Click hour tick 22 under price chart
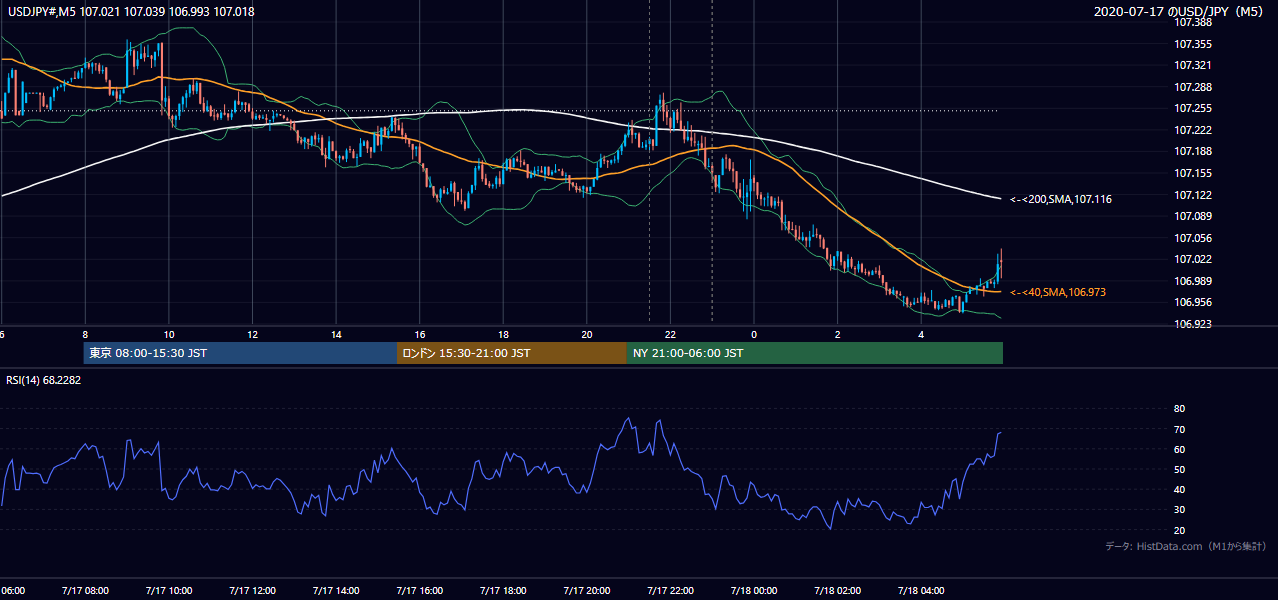The width and height of the screenshot is (1278, 600). coord(670,334)
